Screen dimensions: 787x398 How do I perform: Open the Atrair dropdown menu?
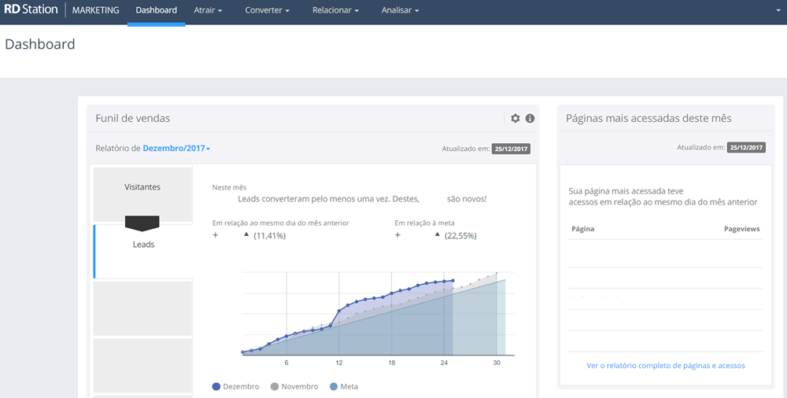[x=208, y=10]
